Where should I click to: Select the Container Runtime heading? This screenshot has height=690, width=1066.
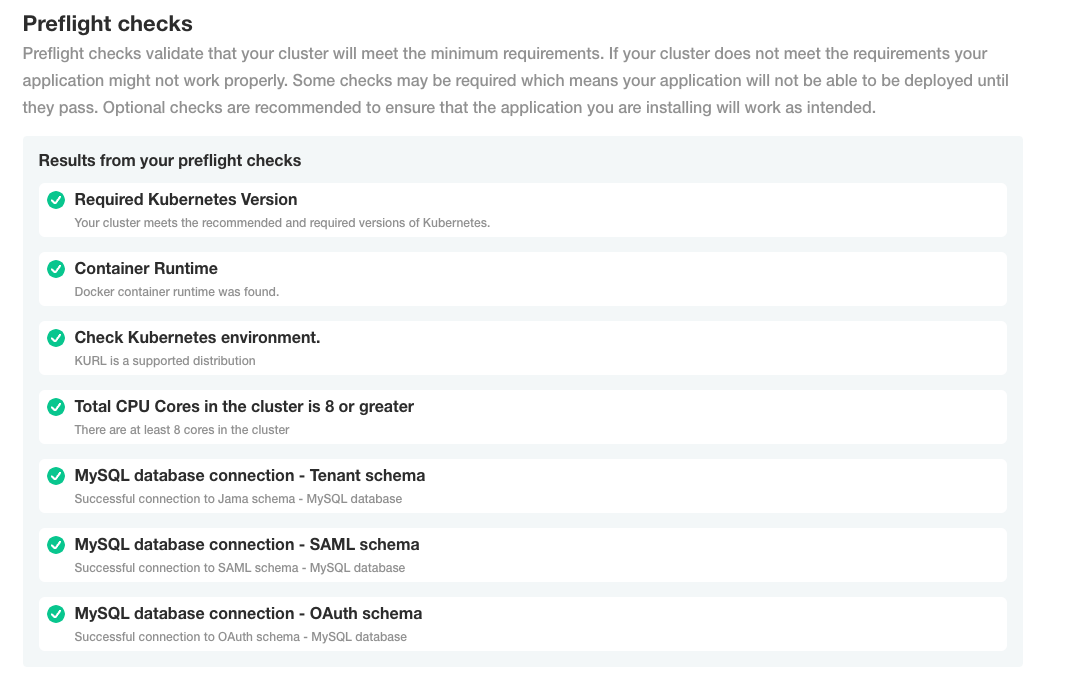click(145, 269)
